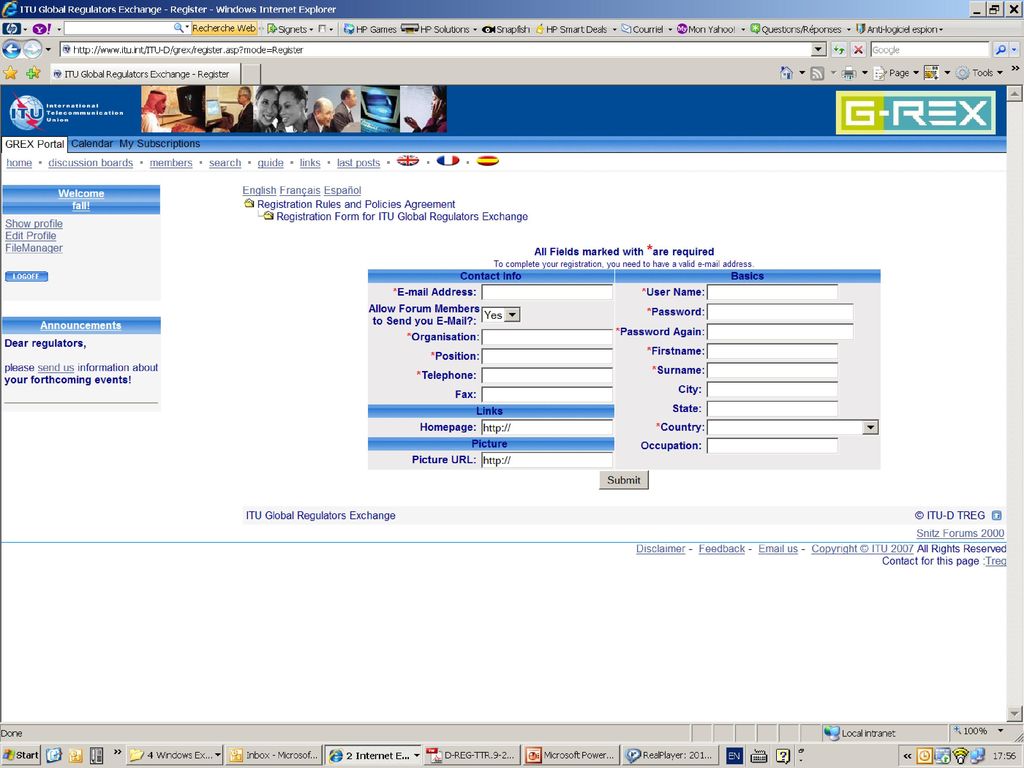Open the discussion boards nav link
The height and width of the screenshot is (768, 1024).
coord(90,163)
